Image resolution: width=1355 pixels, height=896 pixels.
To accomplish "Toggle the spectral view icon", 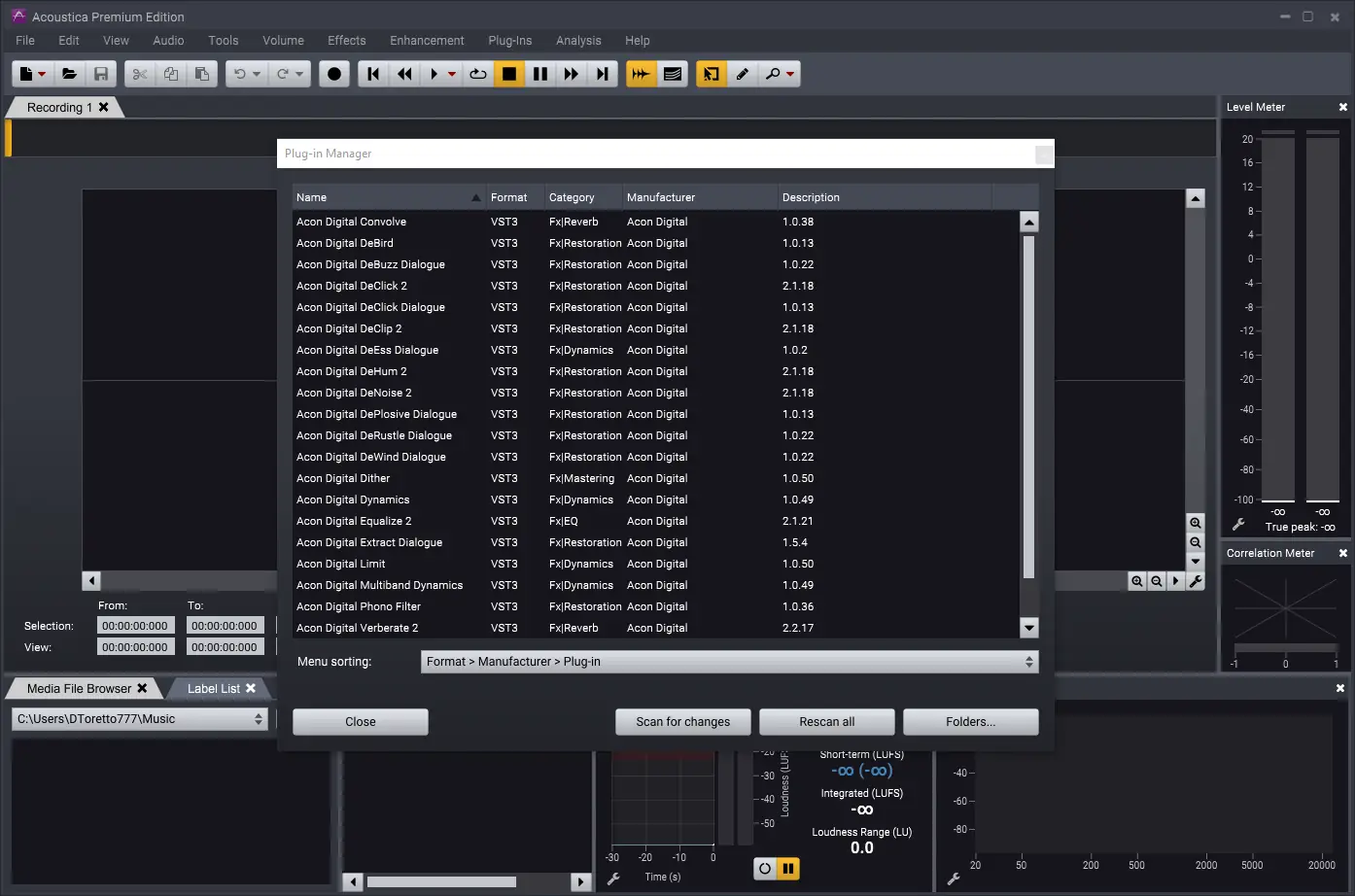I will point(673,74).
